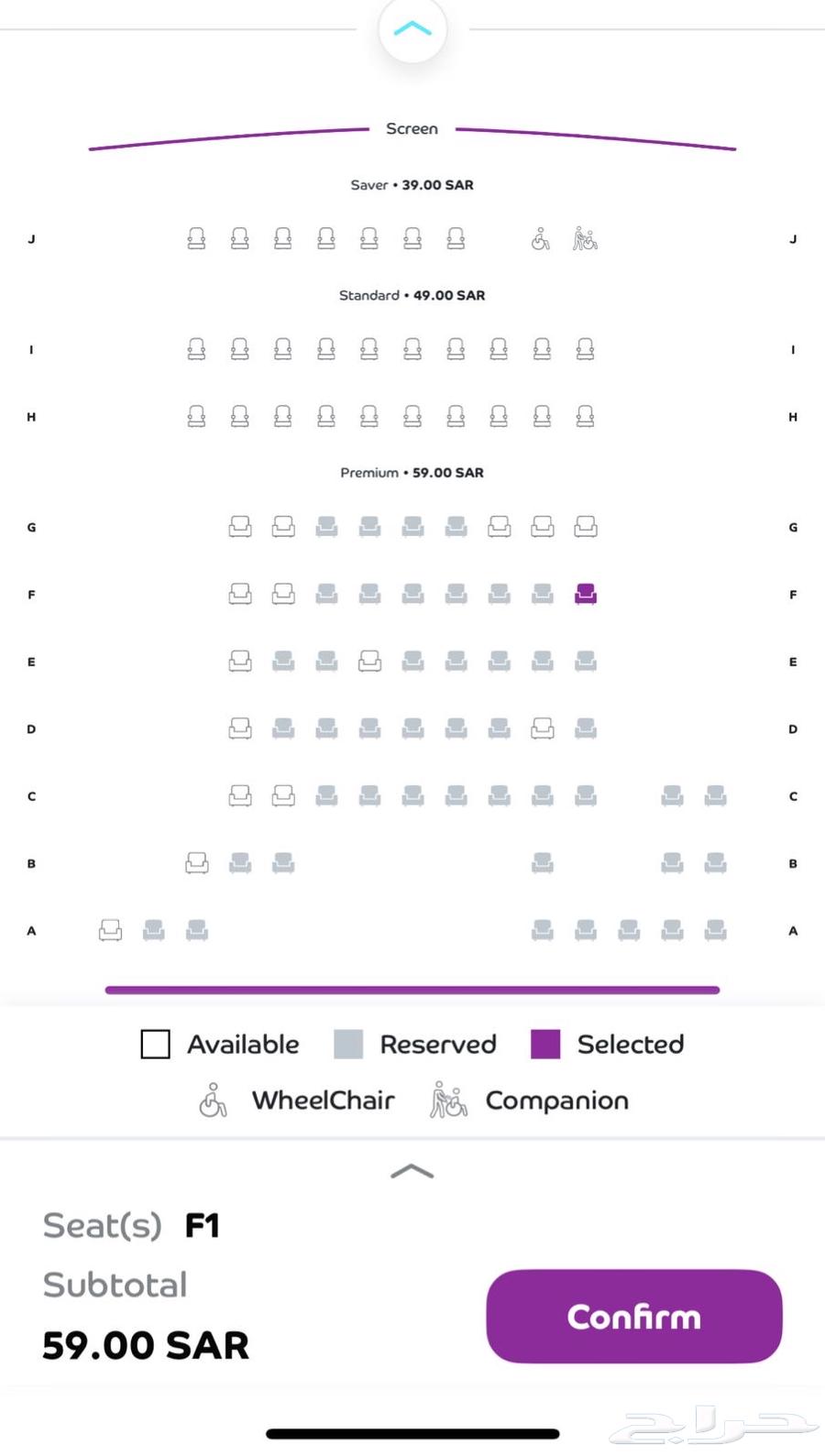
Task: Toggle the leftmost seat in row C
Action: 240,795
